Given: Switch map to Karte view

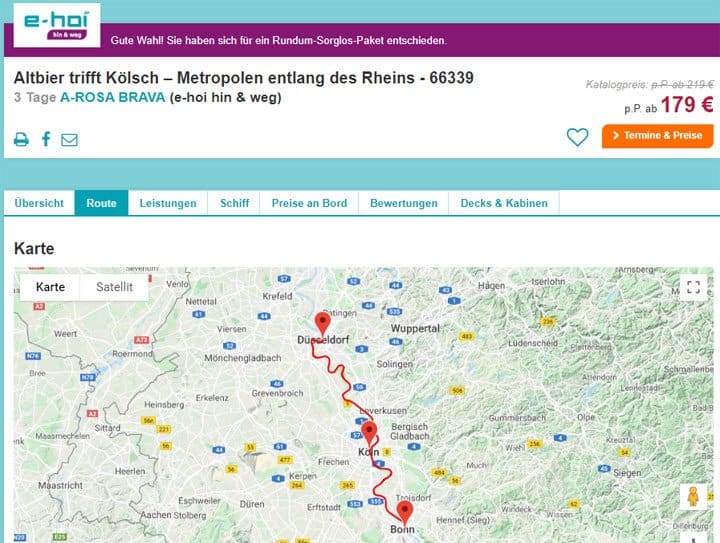Looking at the screenshot, I should (x=50, y=287).
